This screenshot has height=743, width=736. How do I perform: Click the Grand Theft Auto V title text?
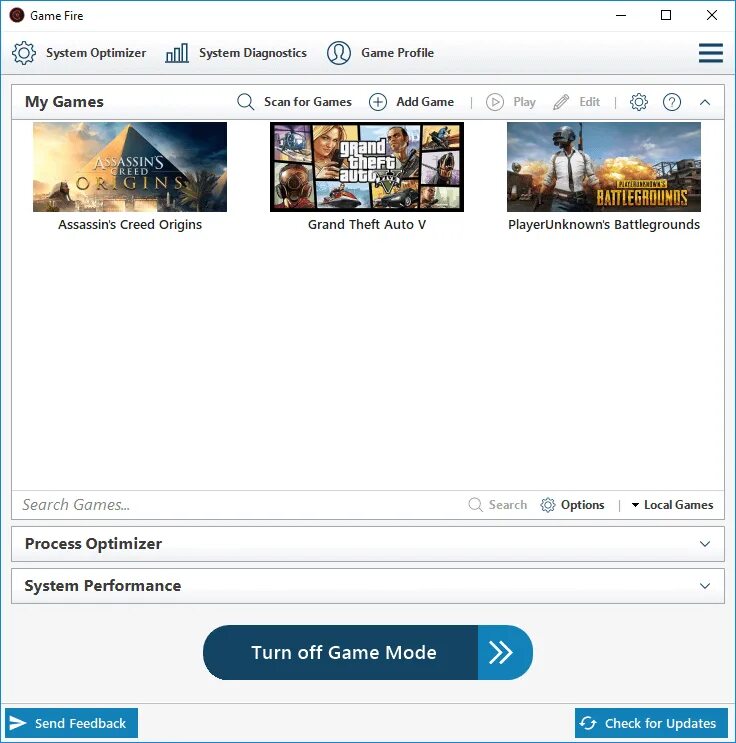coord(367,225)
